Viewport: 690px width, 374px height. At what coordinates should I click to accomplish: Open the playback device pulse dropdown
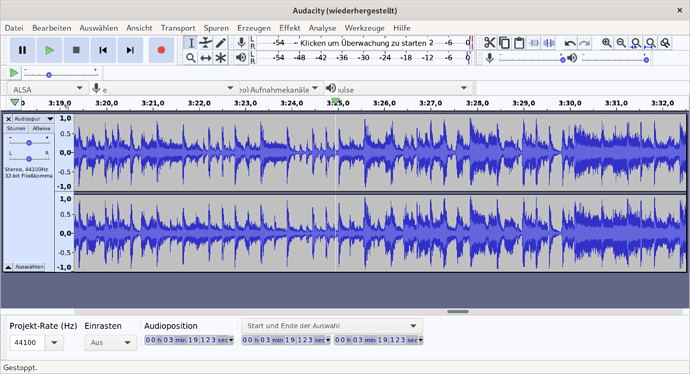click(x=404, y=88)
